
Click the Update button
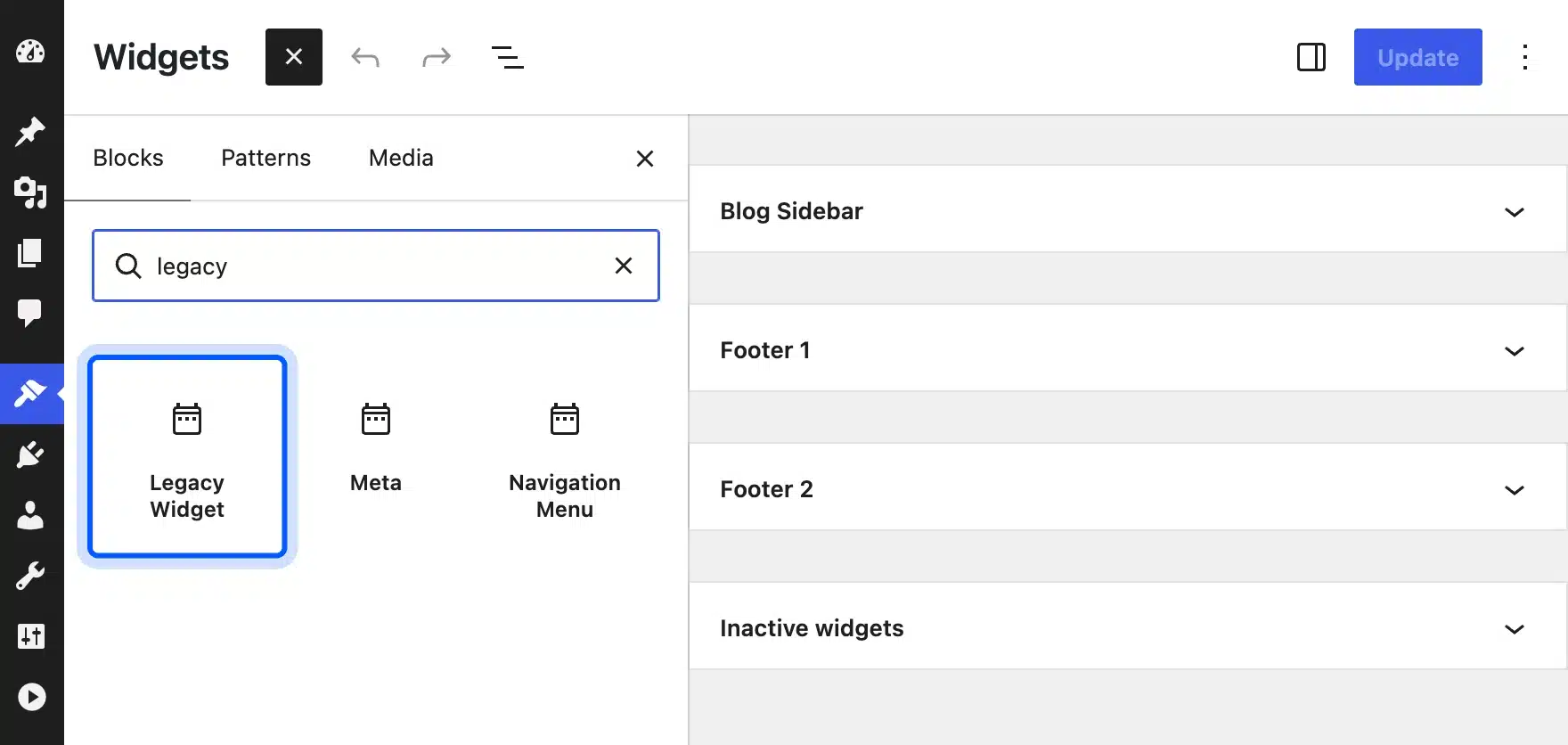1418,57
